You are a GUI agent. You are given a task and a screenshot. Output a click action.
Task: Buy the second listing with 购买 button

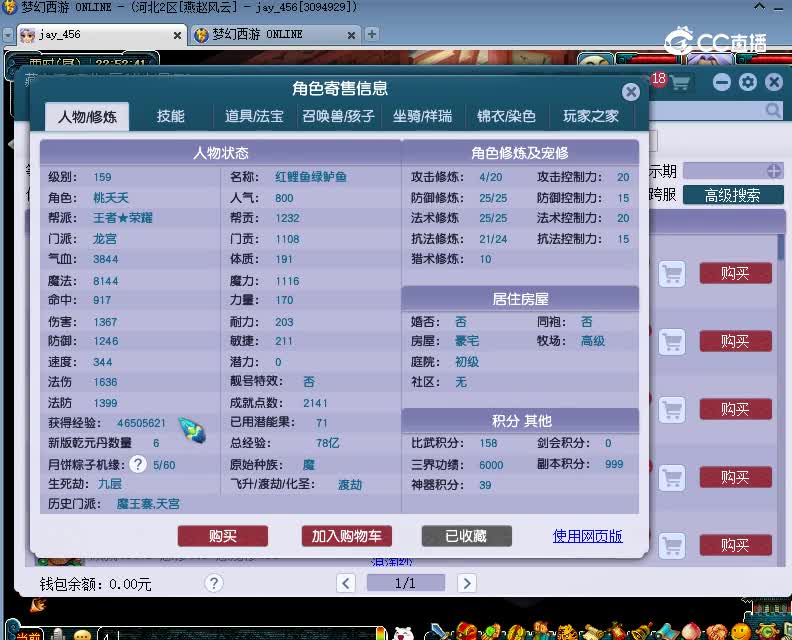coord(735,341)
